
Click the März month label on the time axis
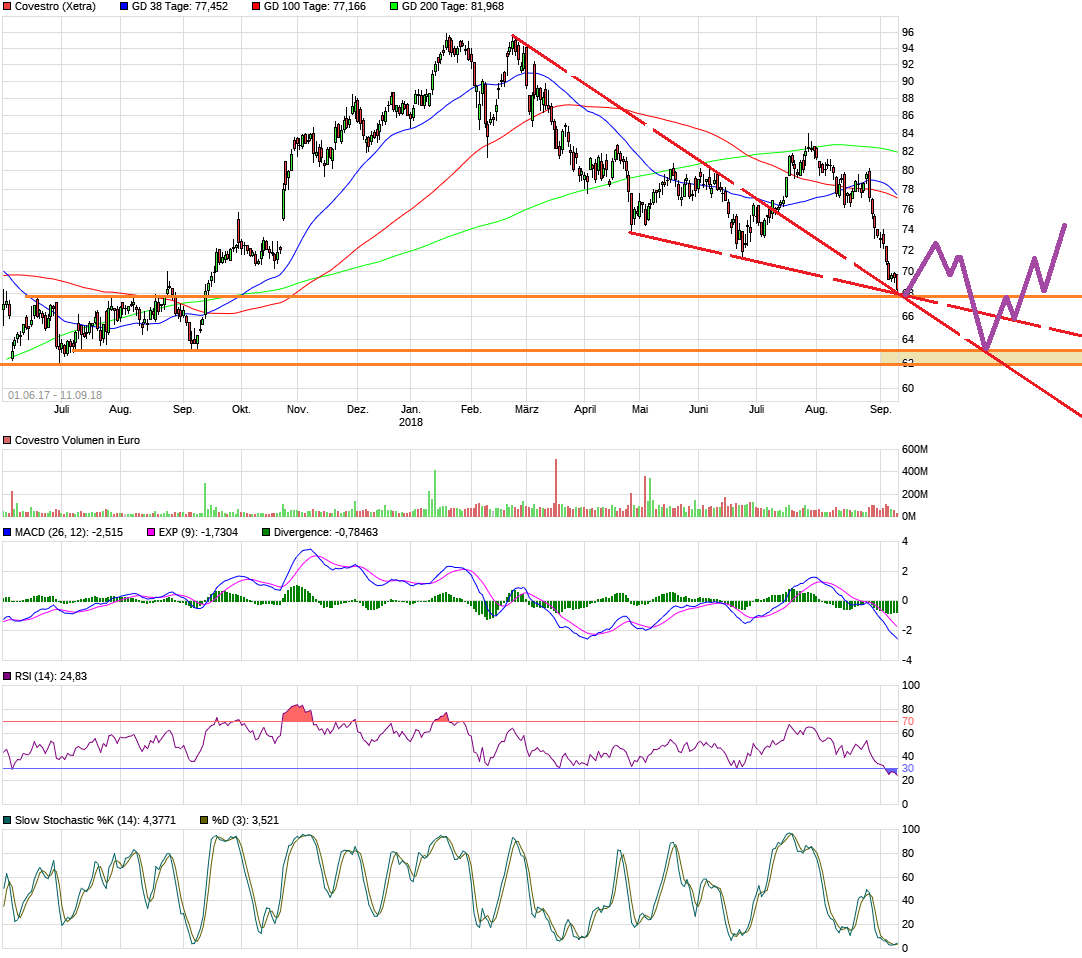pos(526,409)
